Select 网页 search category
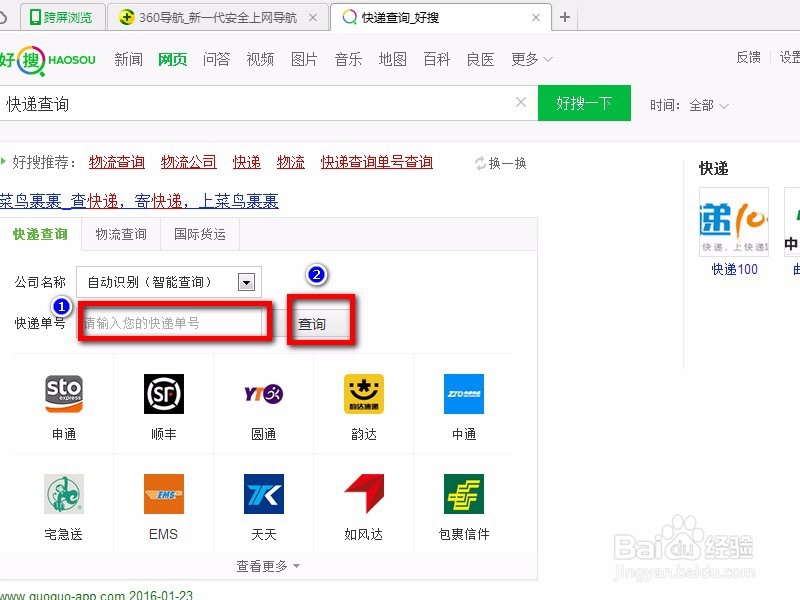The width and height of the screenshot is (800, 600). [x=172, y=60]
